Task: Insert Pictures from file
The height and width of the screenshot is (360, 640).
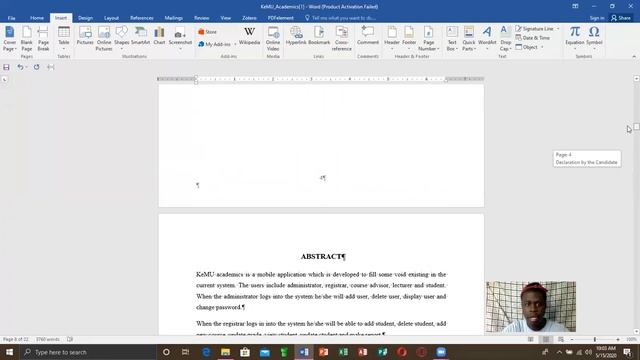Action: coord(85,36)
